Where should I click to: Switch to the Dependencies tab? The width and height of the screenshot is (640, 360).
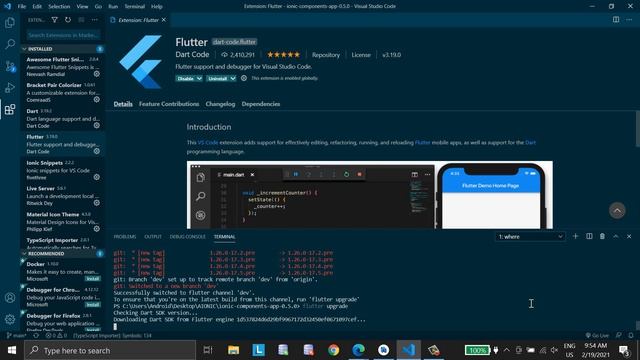261,104
